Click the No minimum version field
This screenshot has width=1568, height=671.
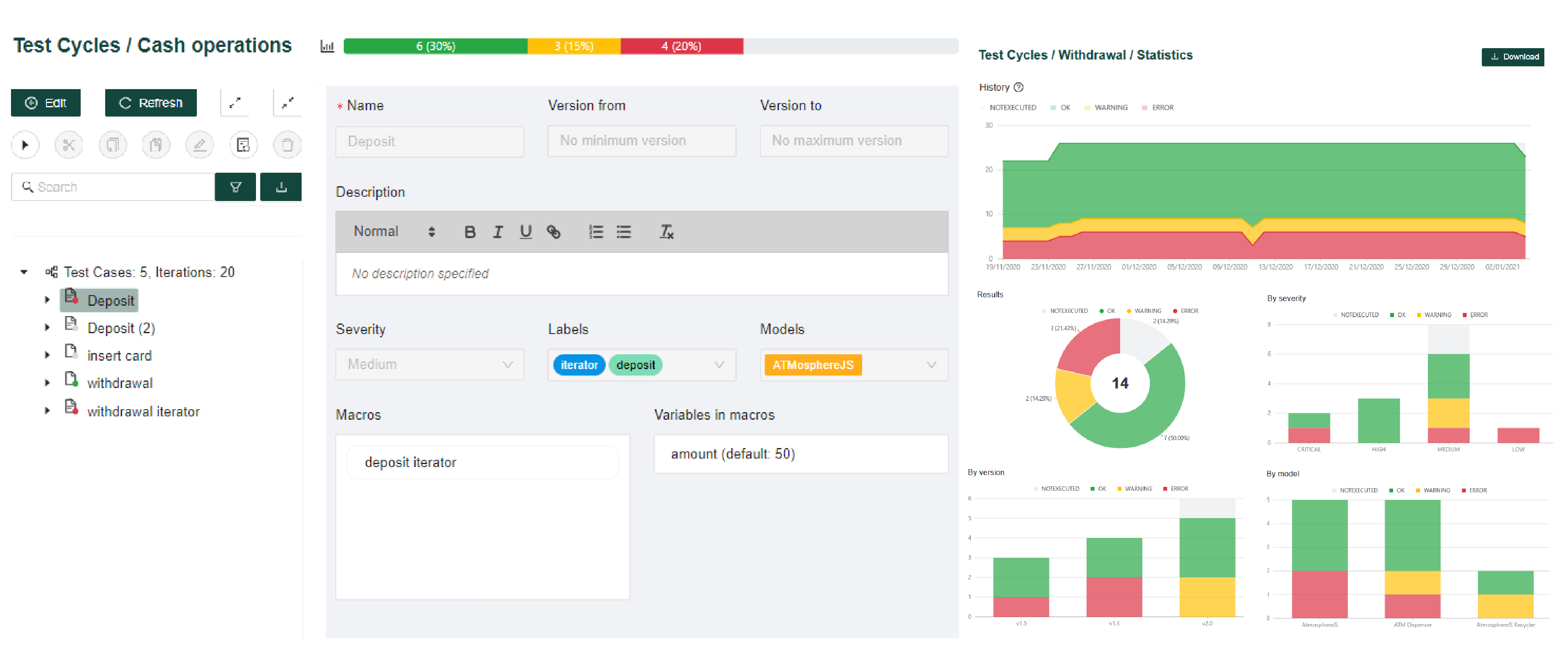642,141
